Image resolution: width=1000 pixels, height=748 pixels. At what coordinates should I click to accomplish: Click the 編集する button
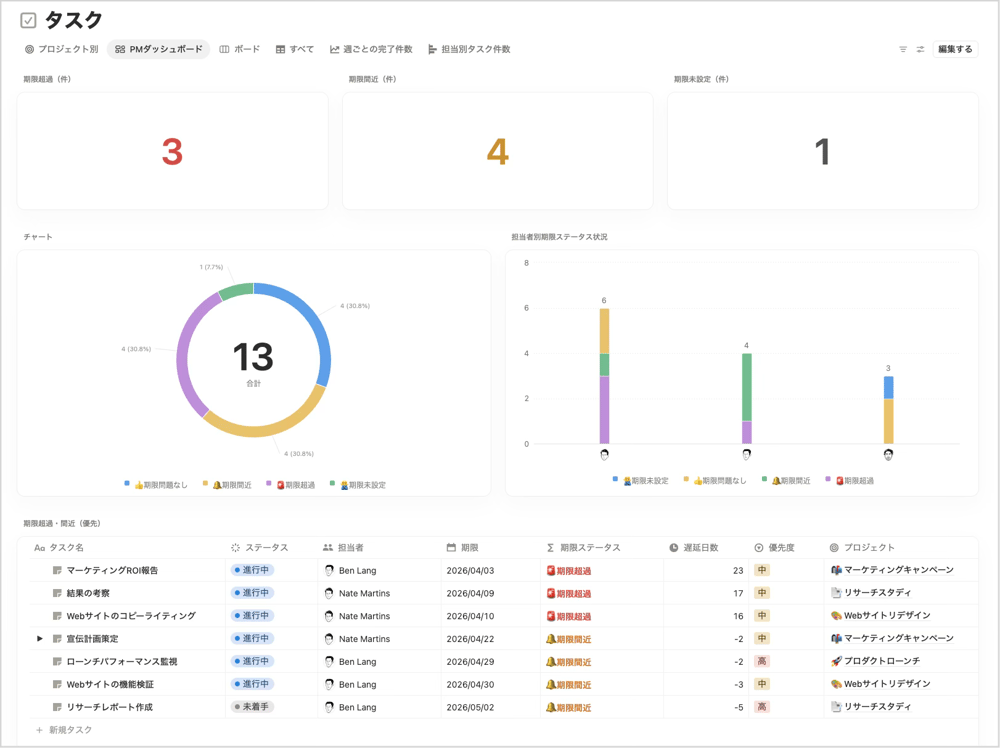(955, 48)
